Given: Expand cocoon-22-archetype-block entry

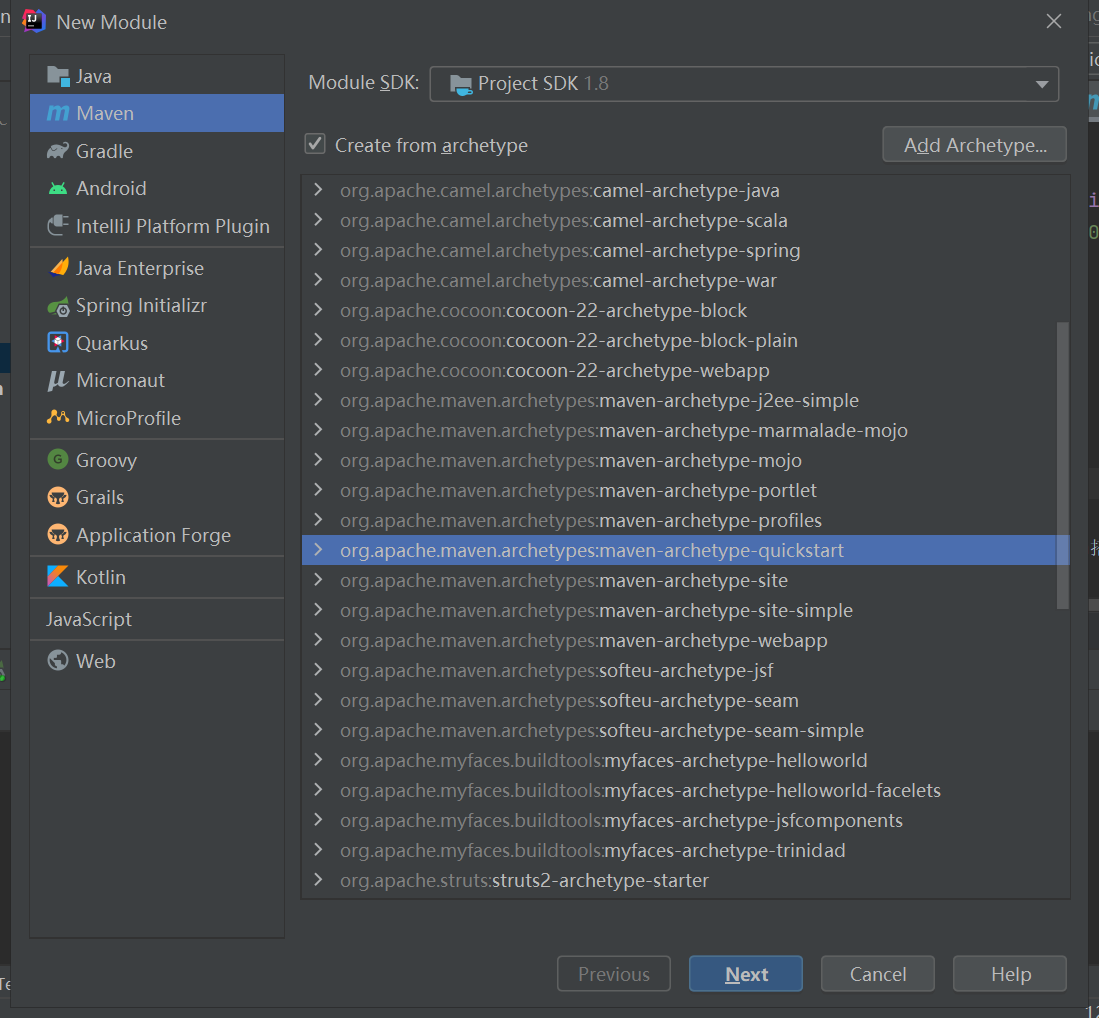Looking at the screenshot, I should (x=318, y=310).
